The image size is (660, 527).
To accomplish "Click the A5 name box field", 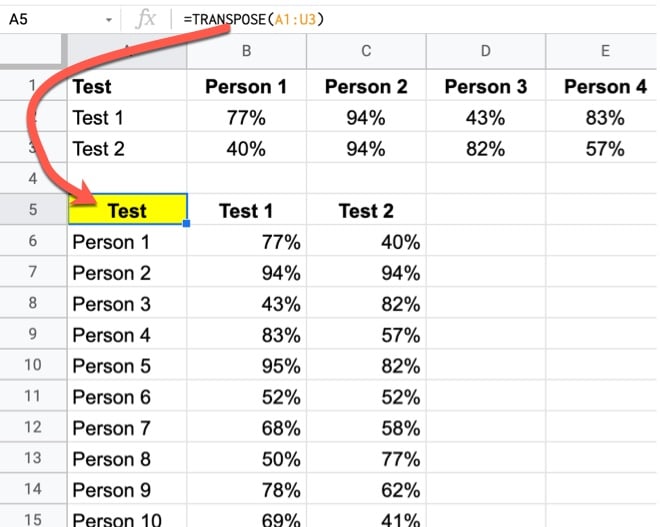I will [x=50, y=19].
